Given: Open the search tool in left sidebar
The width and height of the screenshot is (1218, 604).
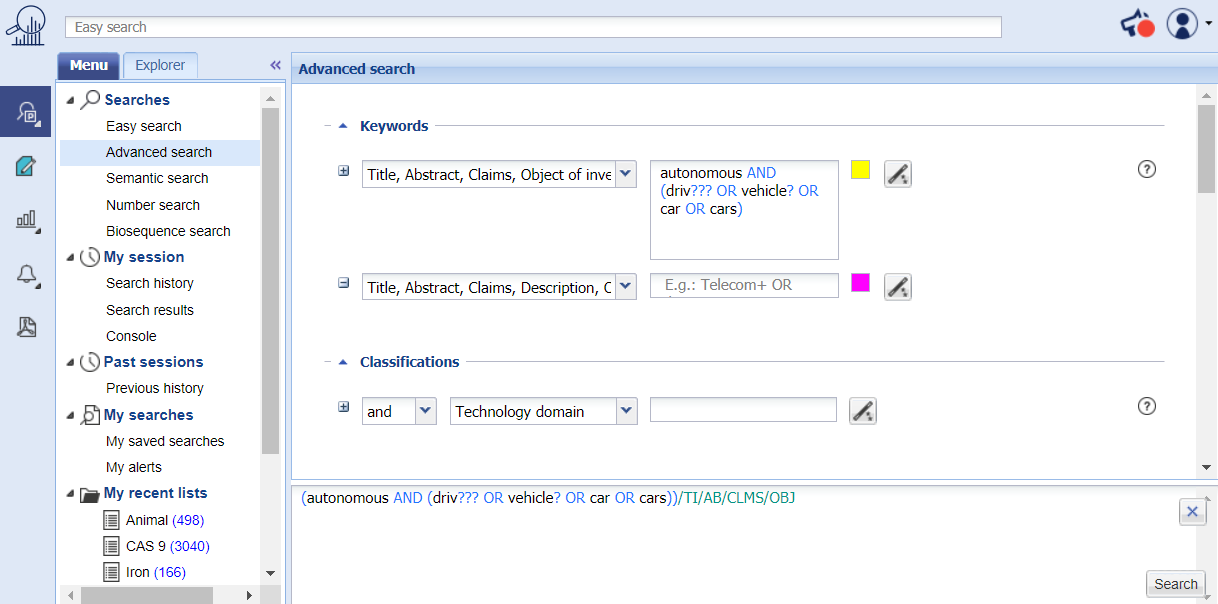Looking at the screenshot, I should pos(26,111).
